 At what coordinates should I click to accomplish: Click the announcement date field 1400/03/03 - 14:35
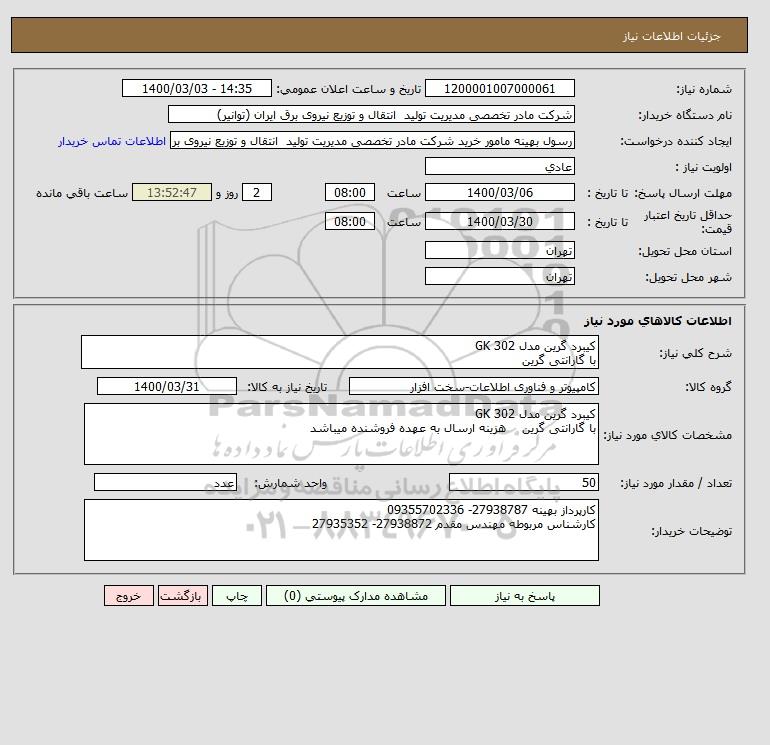[196, 88]
